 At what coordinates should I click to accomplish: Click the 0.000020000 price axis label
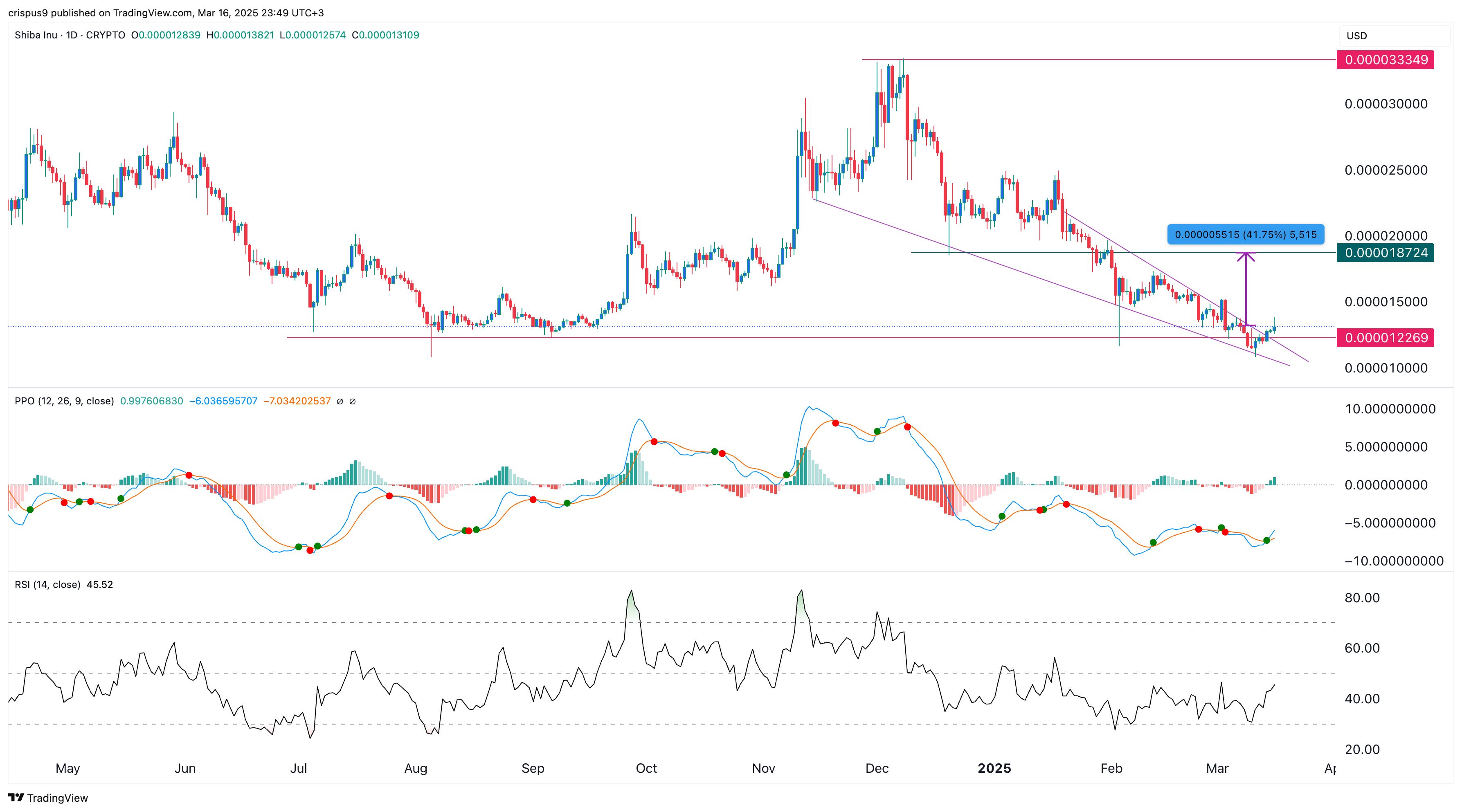click(x=1386, y=236)
